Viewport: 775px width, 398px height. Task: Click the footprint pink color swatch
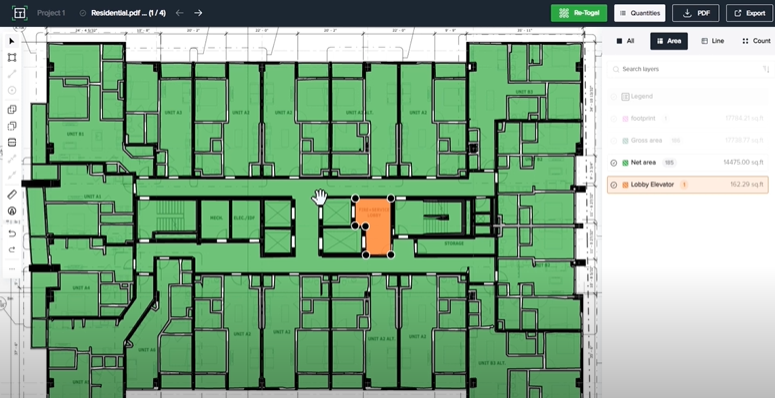point(625,119)
